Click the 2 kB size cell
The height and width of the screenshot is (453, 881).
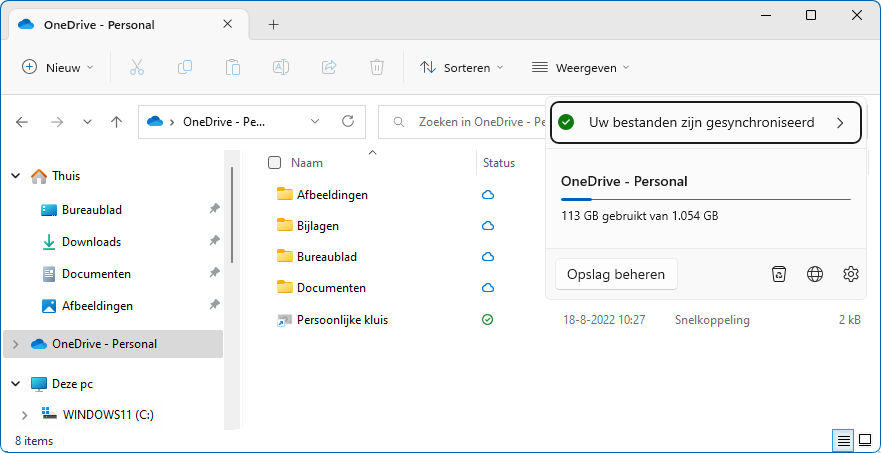pos(850,320)
